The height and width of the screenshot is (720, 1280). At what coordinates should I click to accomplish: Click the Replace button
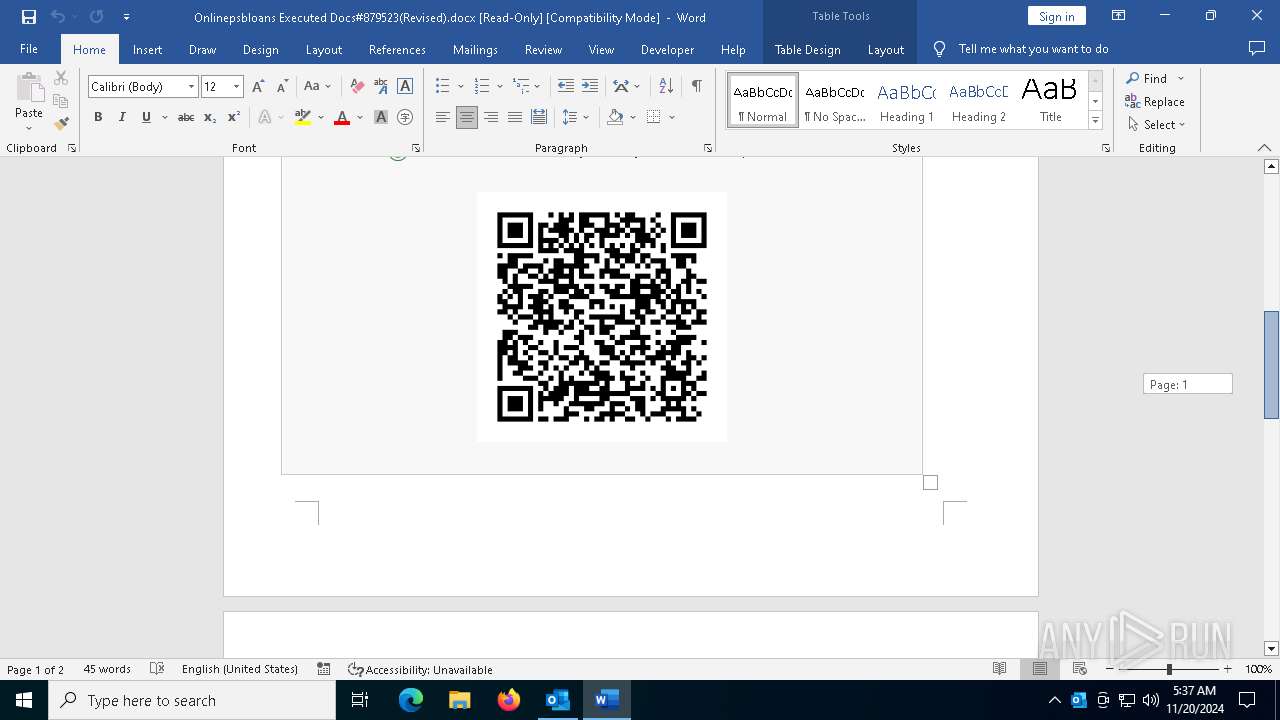(1155, 101)
